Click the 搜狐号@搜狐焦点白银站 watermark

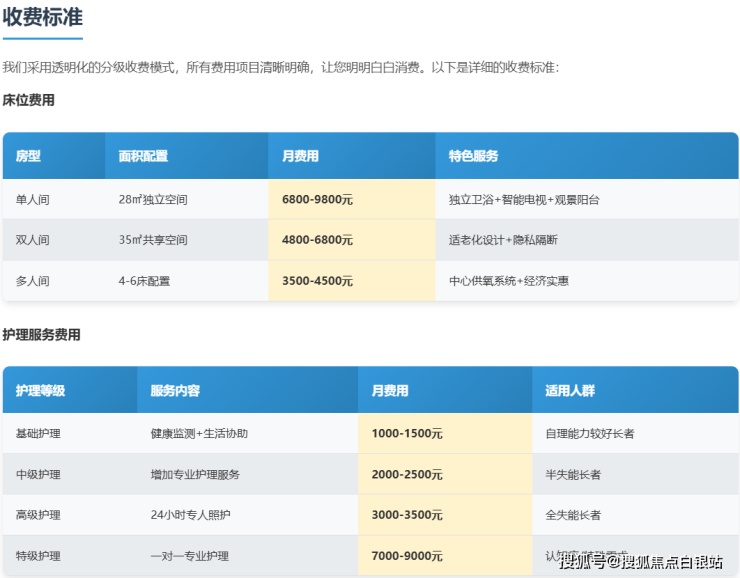[x=640, y=562]
